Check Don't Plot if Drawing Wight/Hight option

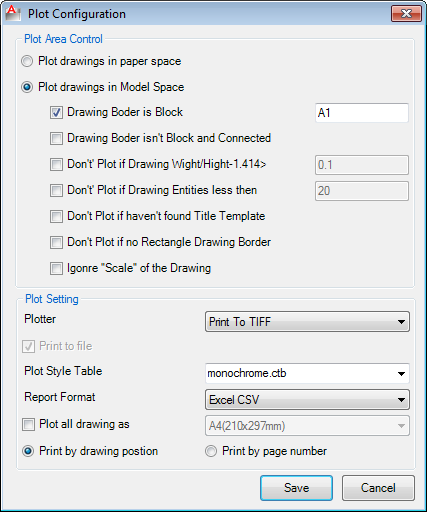pyautogui.click(x=56, y=164)
